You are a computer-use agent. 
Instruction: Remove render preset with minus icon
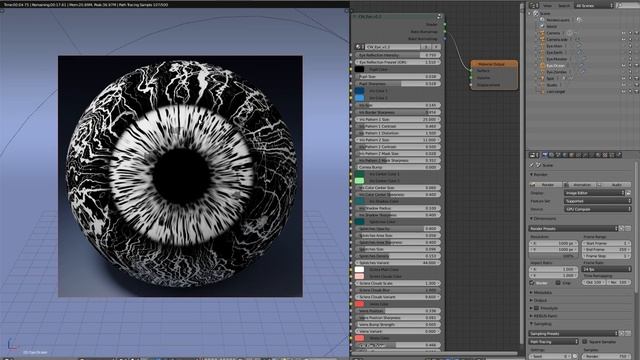[x=628, y=228]
